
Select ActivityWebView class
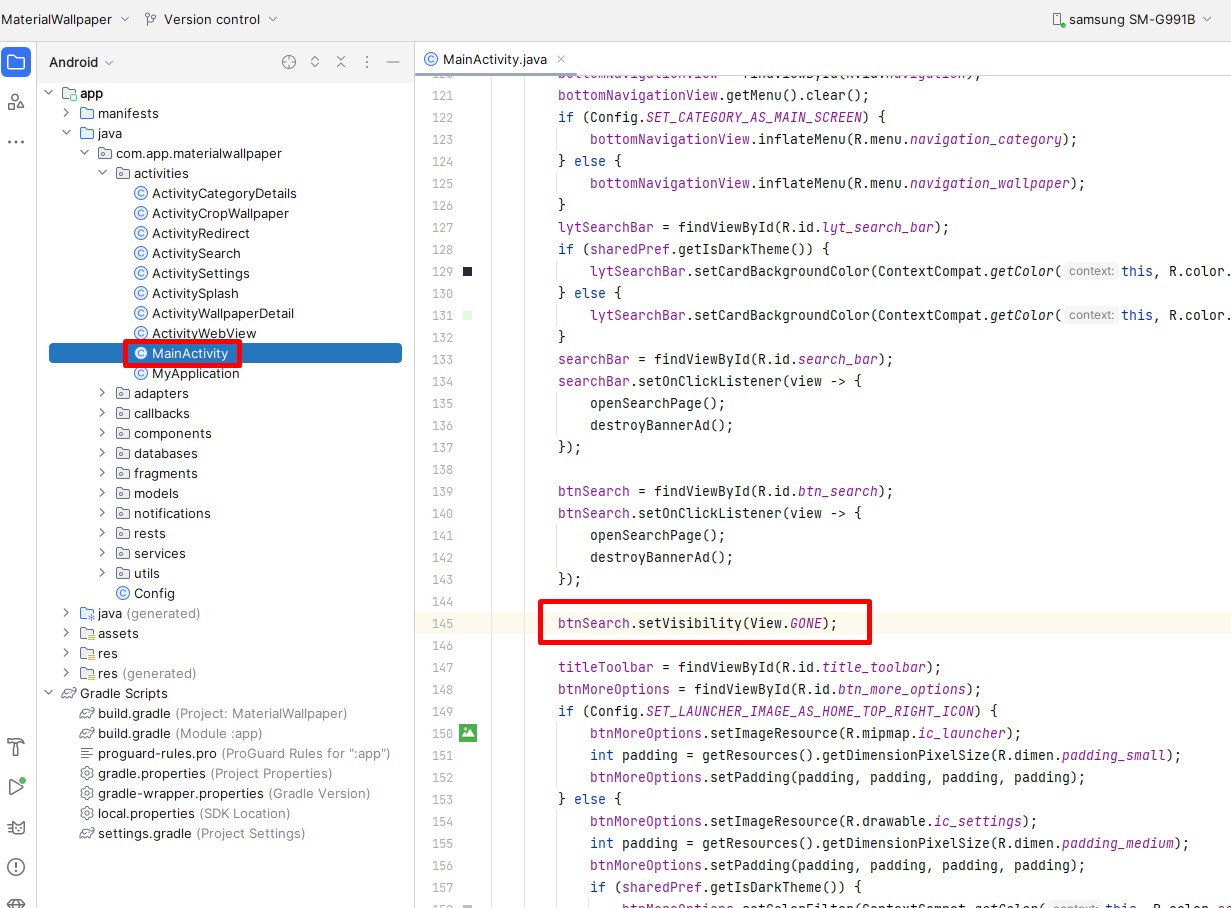[204, 333]
